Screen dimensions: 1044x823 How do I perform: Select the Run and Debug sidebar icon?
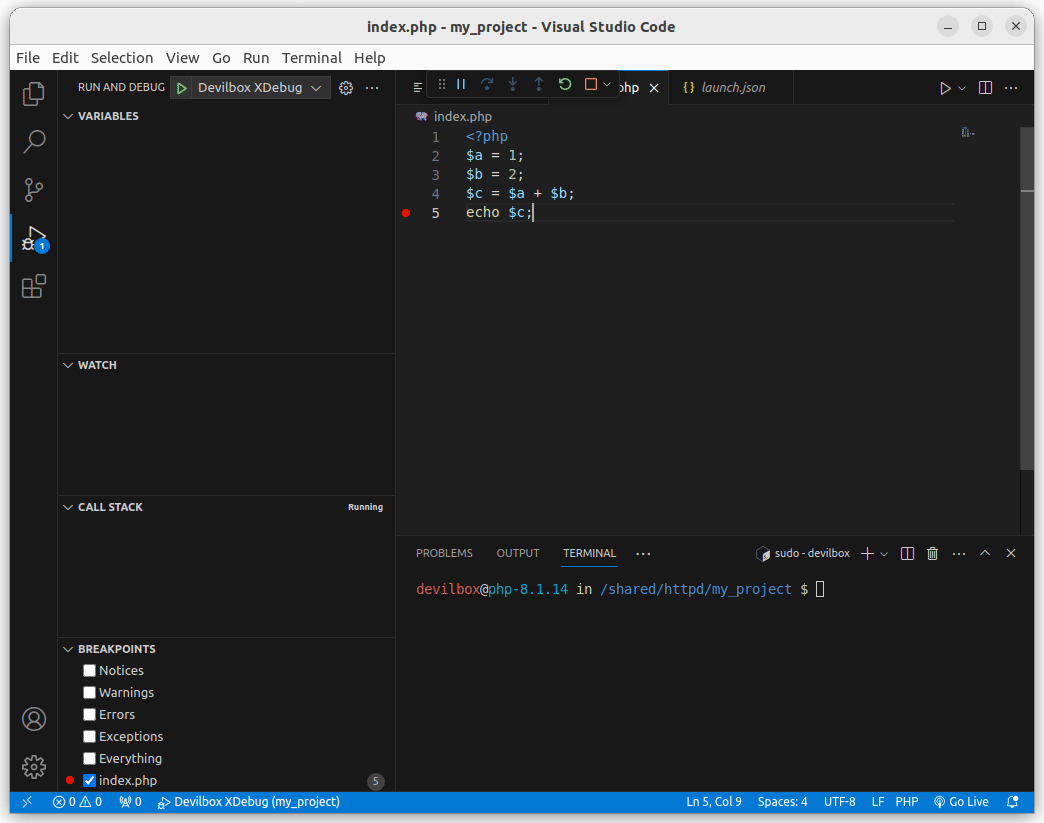tap(34, 238)
